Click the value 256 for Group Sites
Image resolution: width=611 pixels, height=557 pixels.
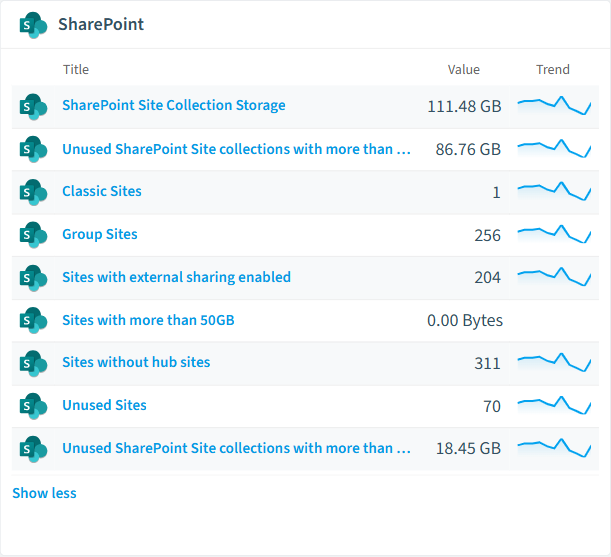click(487, 235)
